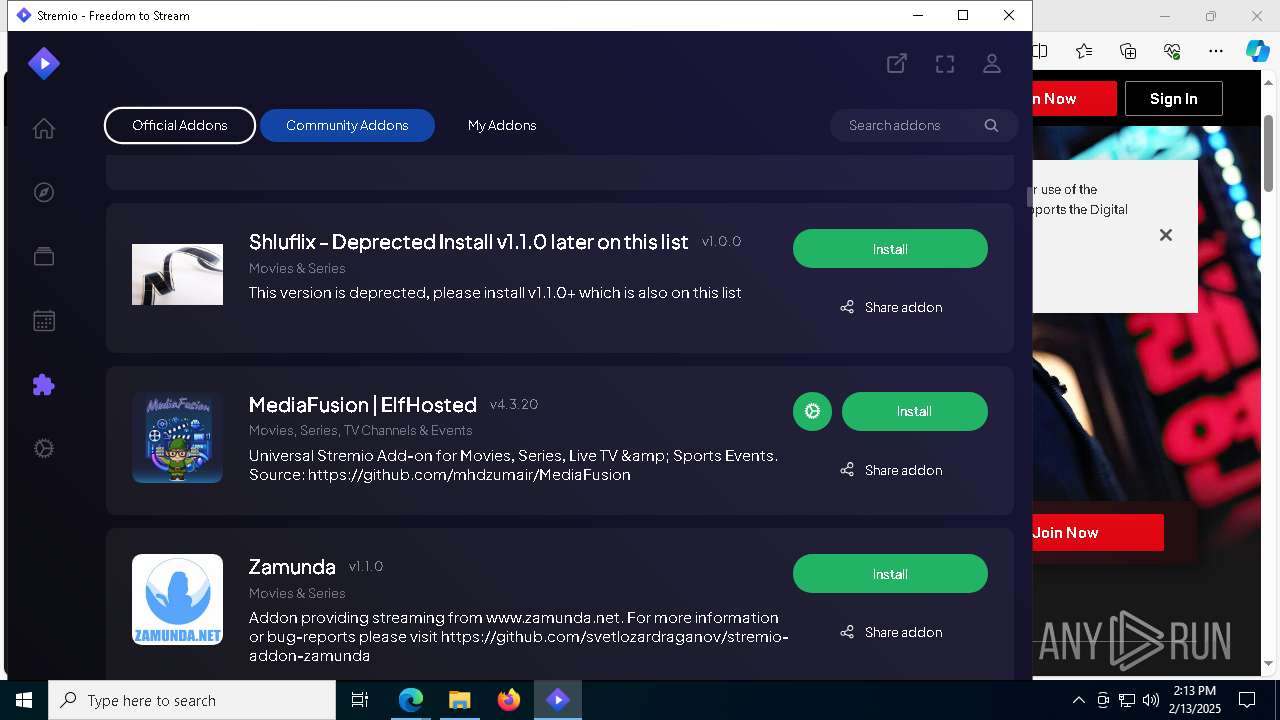Click the open-in-external-window icon in the top bar
This screenshot has width=1280, height=720.
pos(897,64)
